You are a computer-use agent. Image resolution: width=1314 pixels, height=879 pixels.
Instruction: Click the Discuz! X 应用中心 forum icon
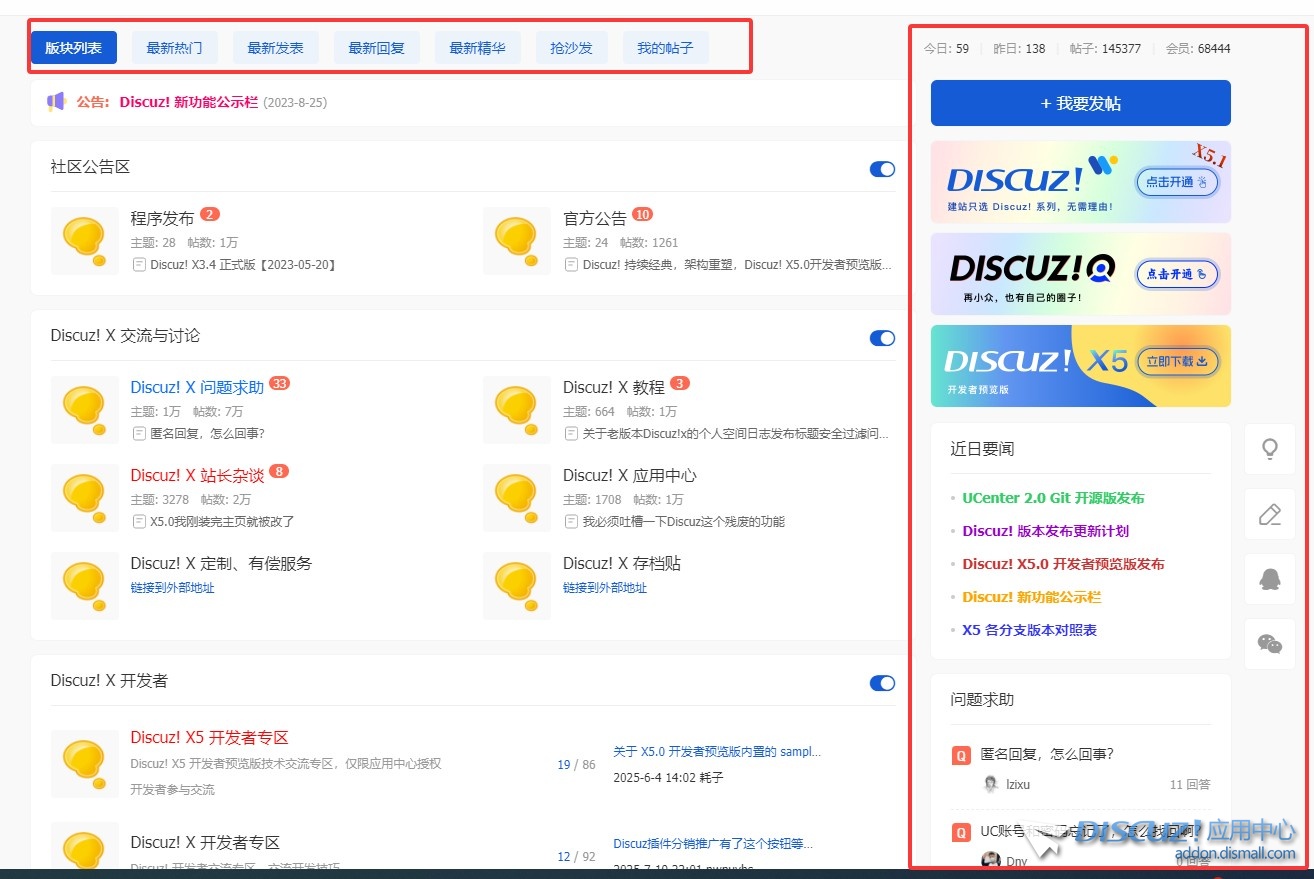[x=517, y=497]
